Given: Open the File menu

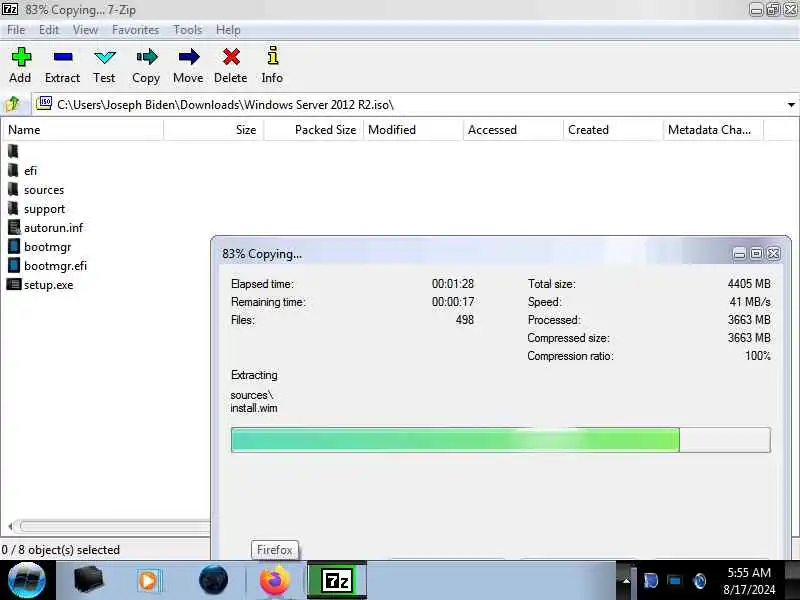Looking at the screenshot, I should [16, 30].
